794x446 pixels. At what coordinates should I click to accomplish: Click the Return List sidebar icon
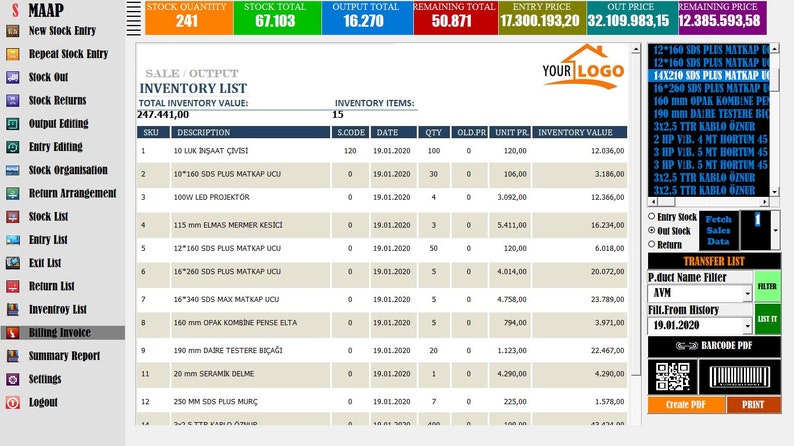(x=13, y=287)
